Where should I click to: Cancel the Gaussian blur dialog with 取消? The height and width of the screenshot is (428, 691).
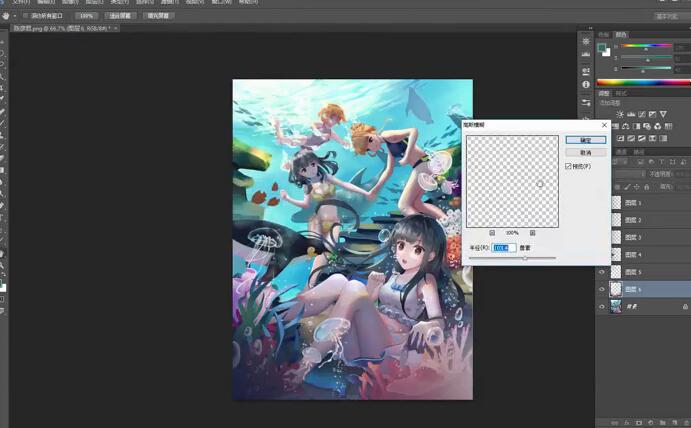(x=586, y=153)
